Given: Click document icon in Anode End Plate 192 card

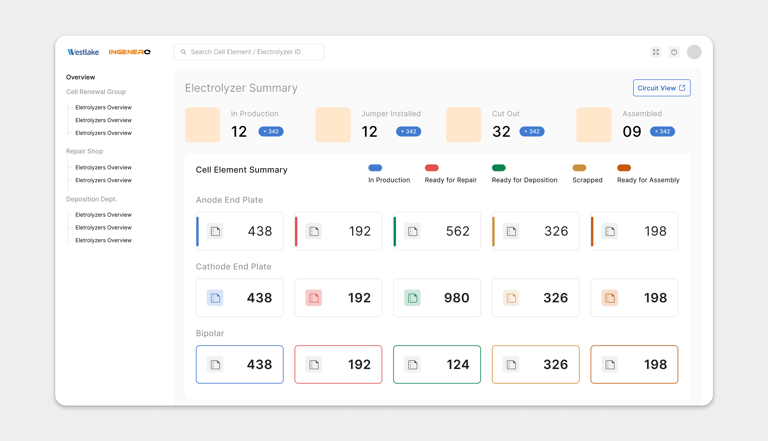Looking at the screenshot, I should tap(314, 231).
